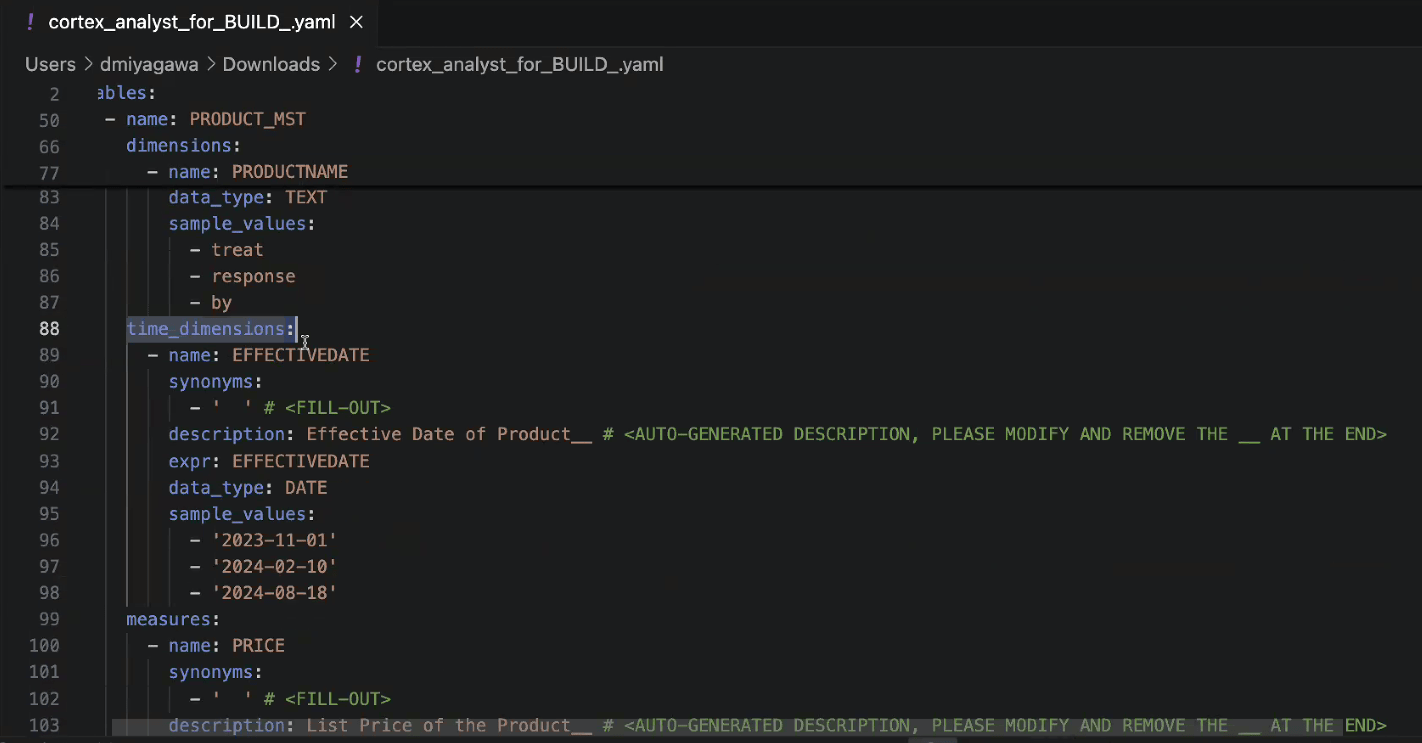This screenshot has width=1422, height=743.
Task: Click line number 100 in the gutter
Action: pos(44,646)
